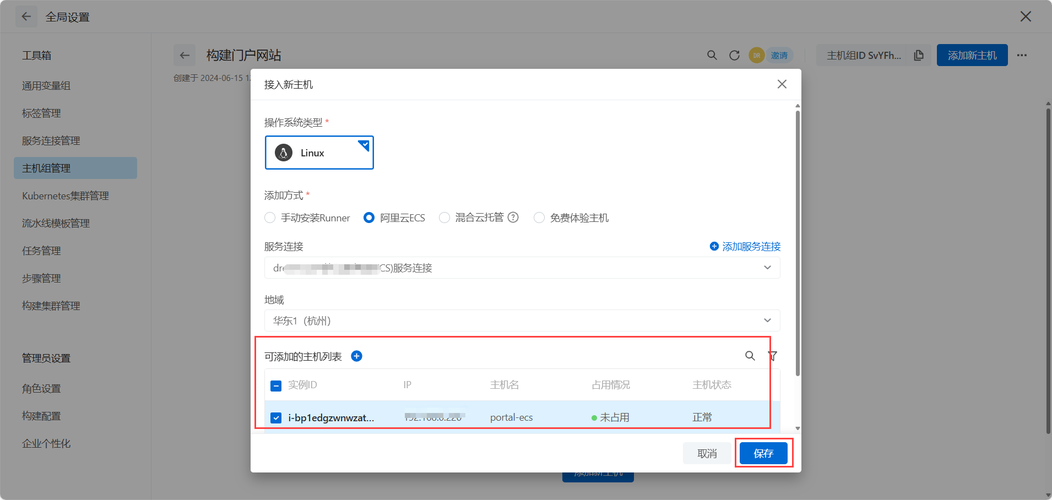Open 服务连接管理 in sidebar
Viewport: 1052px width, 500px height.
point(51,140)
